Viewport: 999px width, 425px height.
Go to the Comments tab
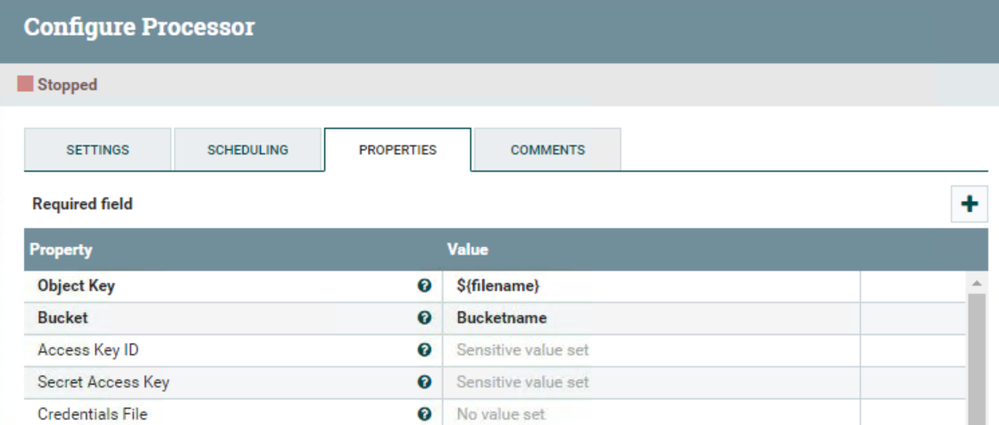pyautogui.click(x=548, y=150)
